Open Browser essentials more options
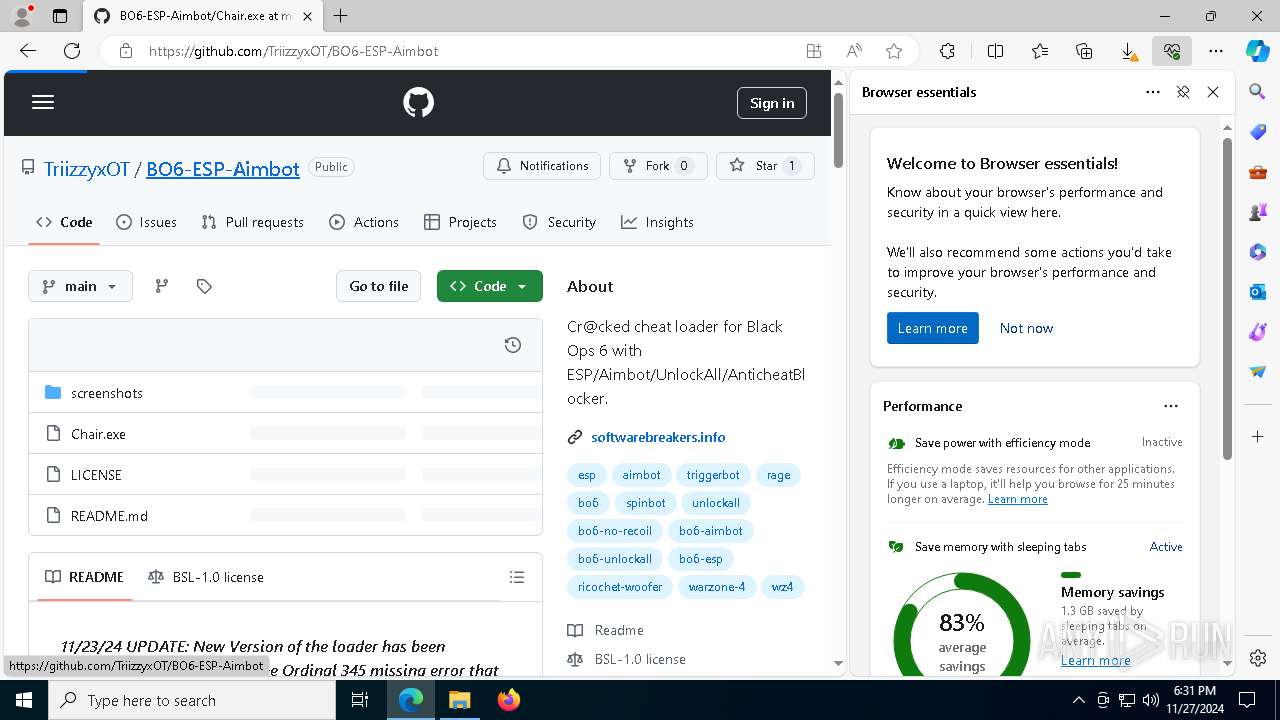Viewport: 1280px width, 720px height. [1153, 92]
